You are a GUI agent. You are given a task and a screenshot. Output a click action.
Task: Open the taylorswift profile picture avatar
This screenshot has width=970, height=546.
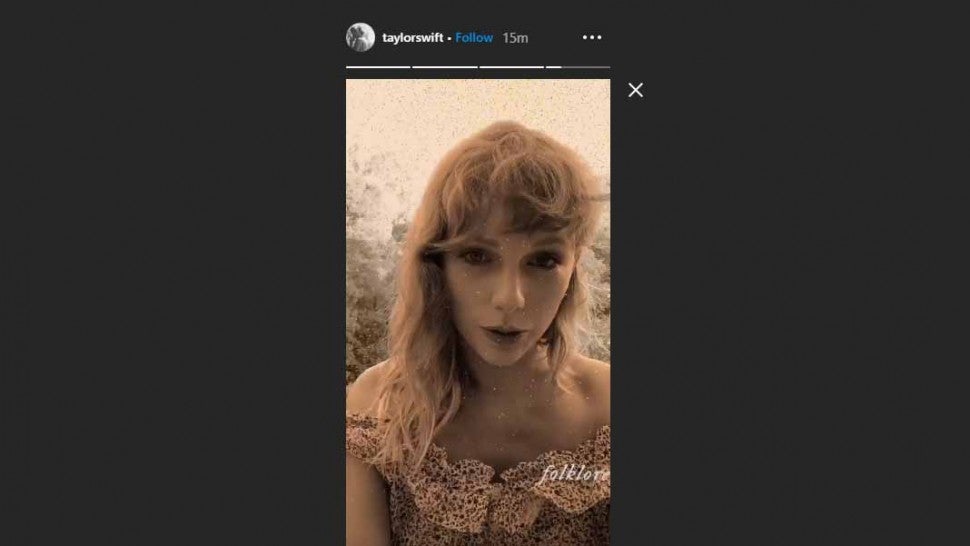point(360,37)
